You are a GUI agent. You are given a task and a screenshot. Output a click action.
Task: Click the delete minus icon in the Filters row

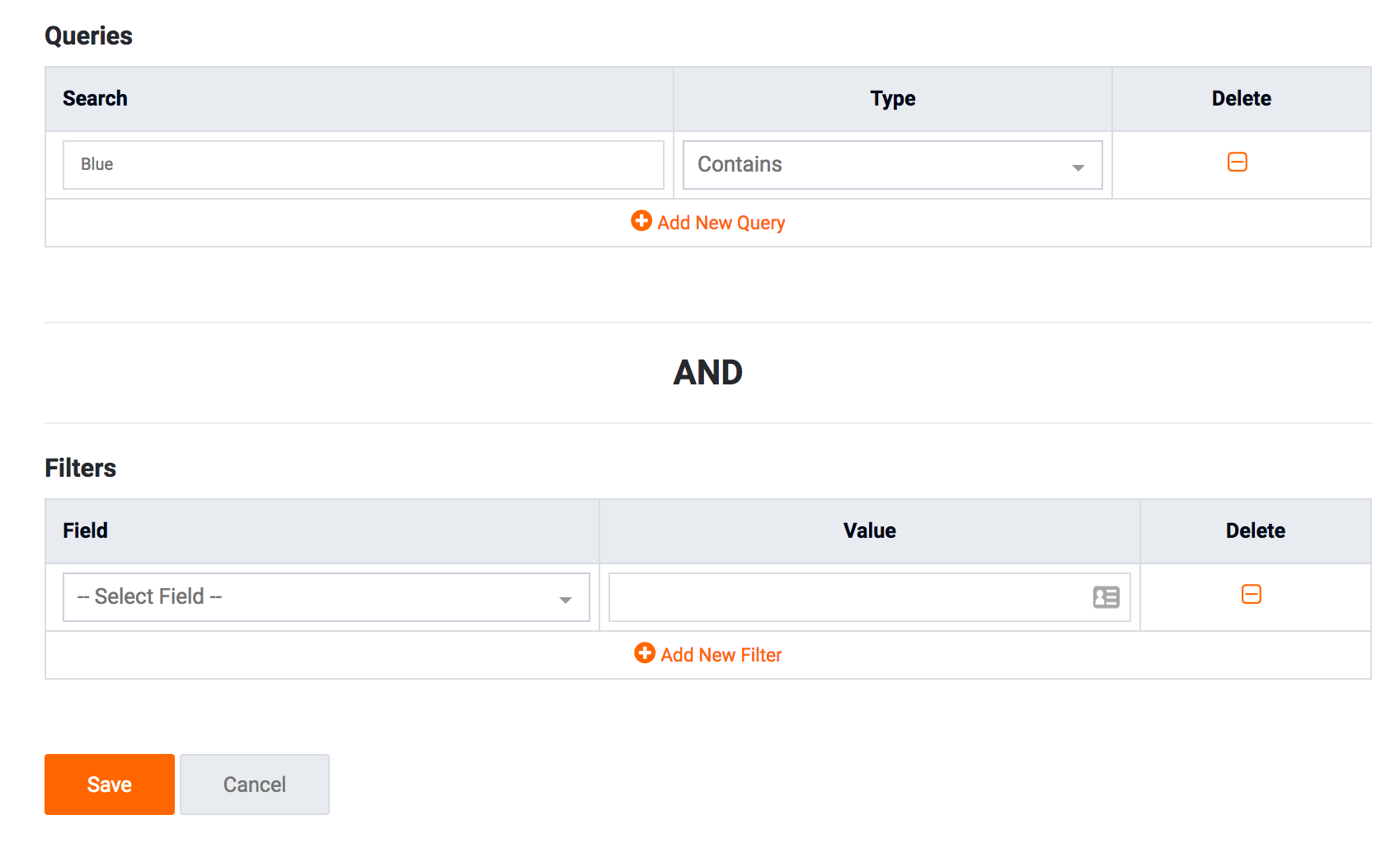point(1251,595)
